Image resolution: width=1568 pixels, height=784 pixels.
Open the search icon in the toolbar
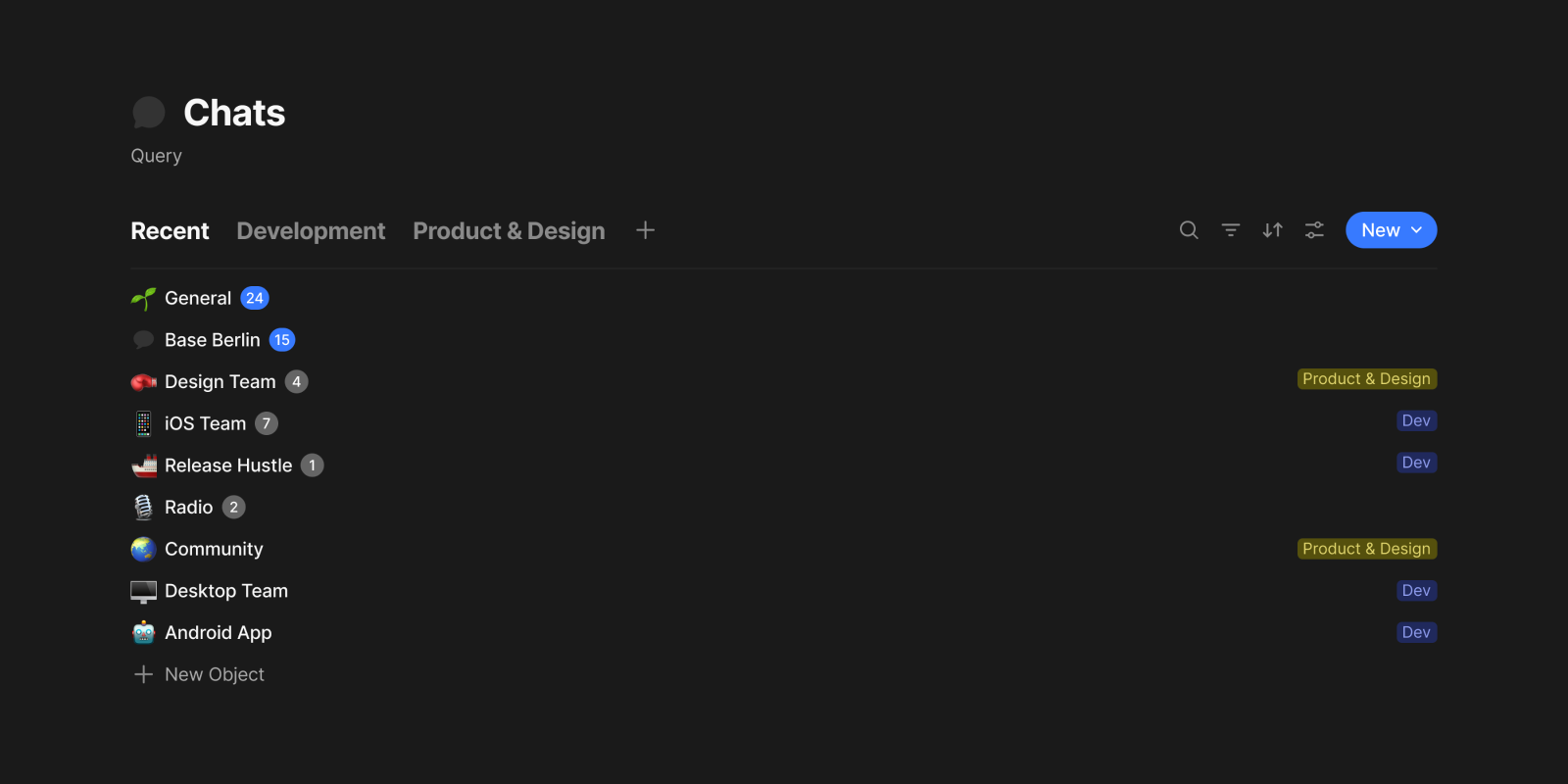point(1189,230)
